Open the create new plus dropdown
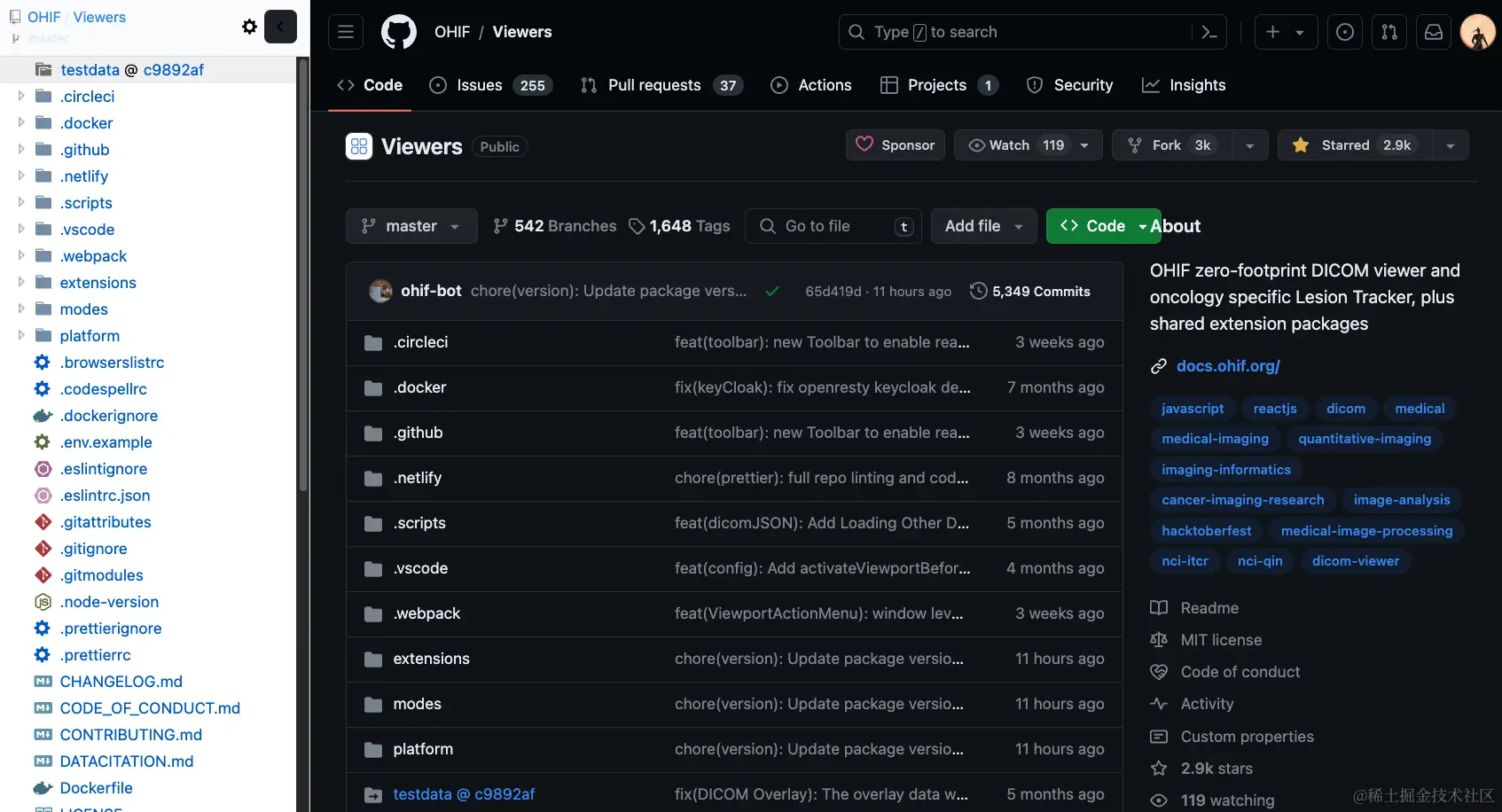The width and height of the screenshot is (1502, 812). [x=1286, y=32]
